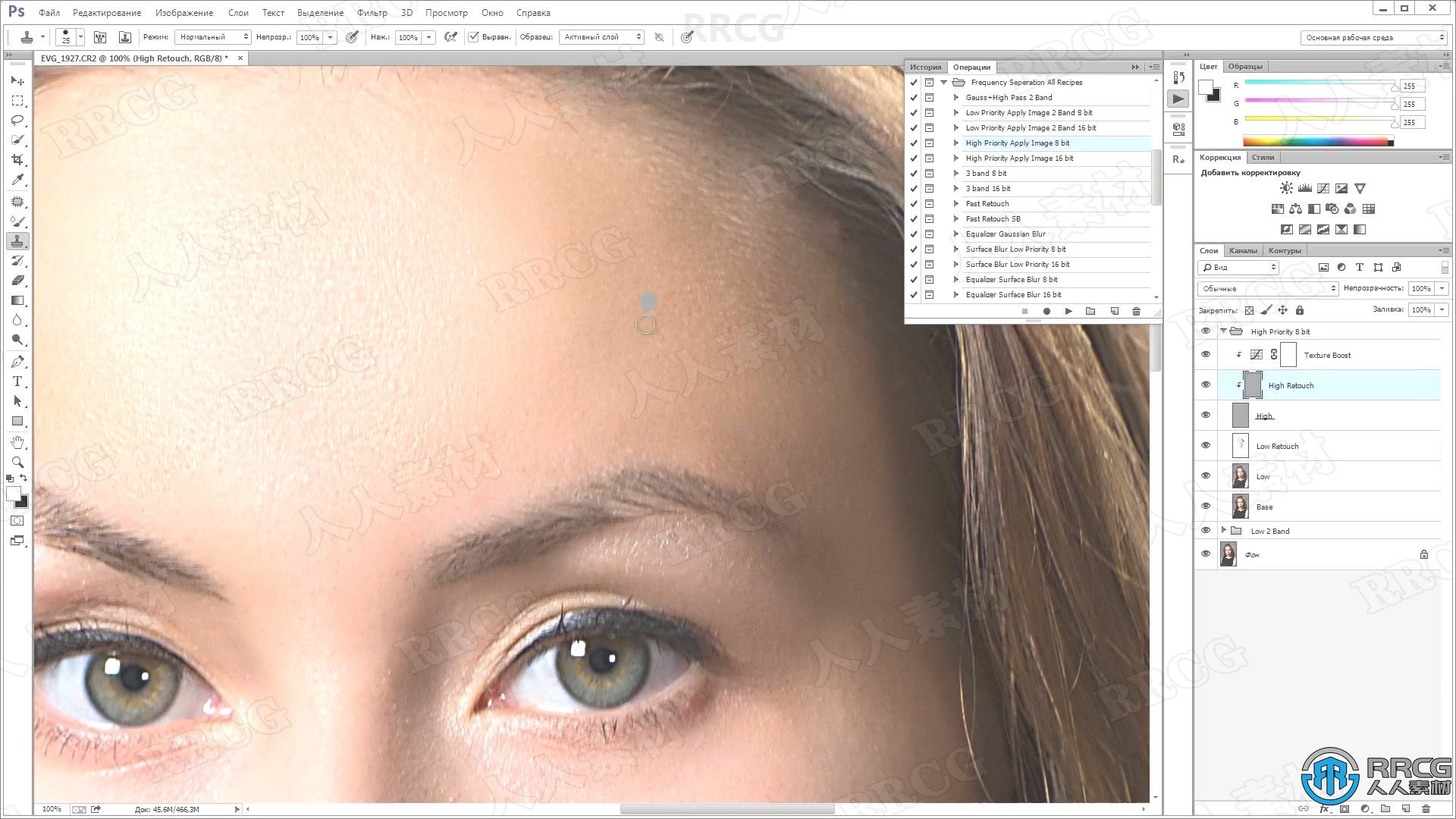The width and height of the screenshot is (1456, 819).
Task: Expand Low 2 Band layer group
Action: (x=1223, y=530)
